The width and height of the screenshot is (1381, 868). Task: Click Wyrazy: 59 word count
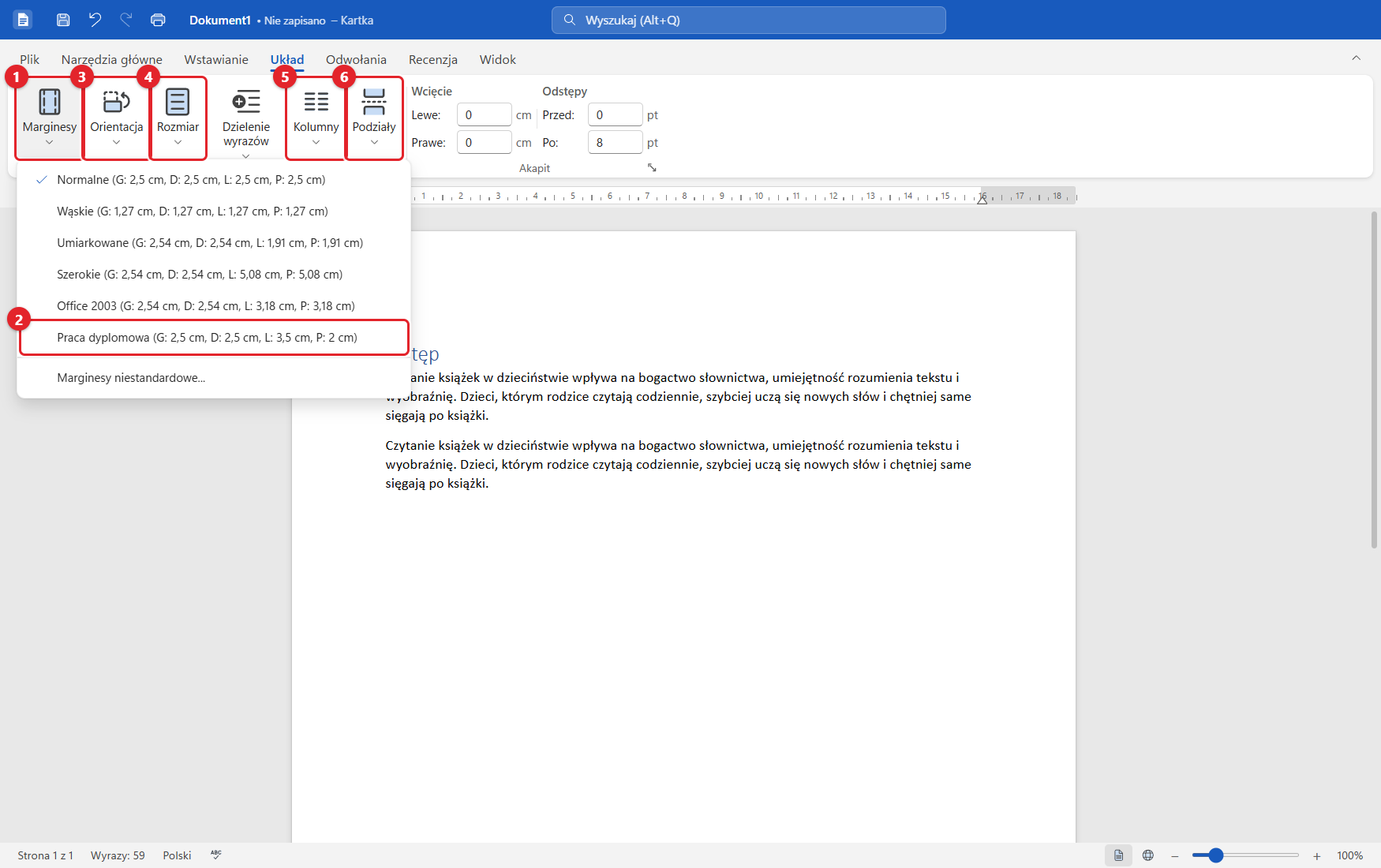(118, 855)
